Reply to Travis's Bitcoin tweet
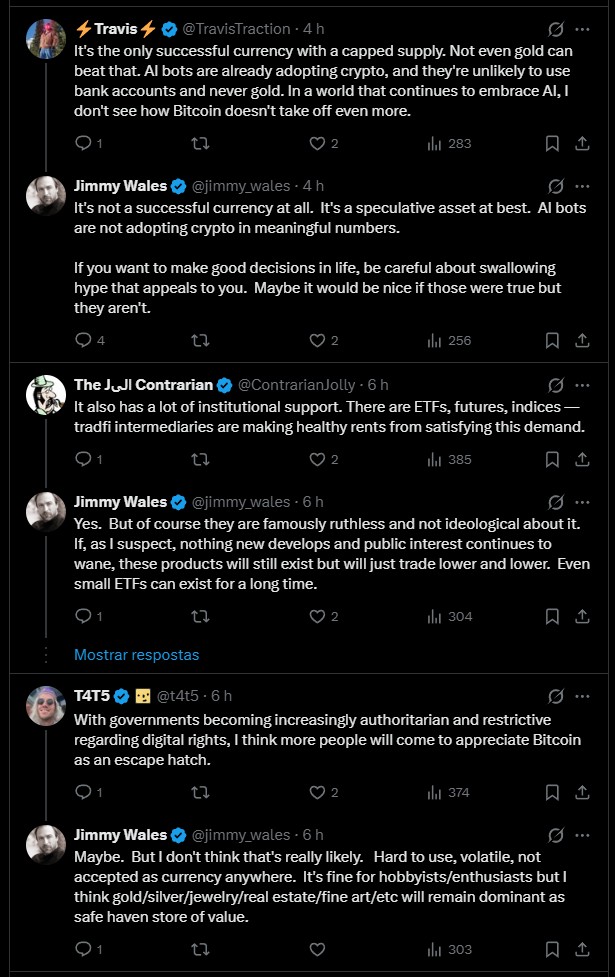This screenshot has width=615, height=977. coord(84,143)
